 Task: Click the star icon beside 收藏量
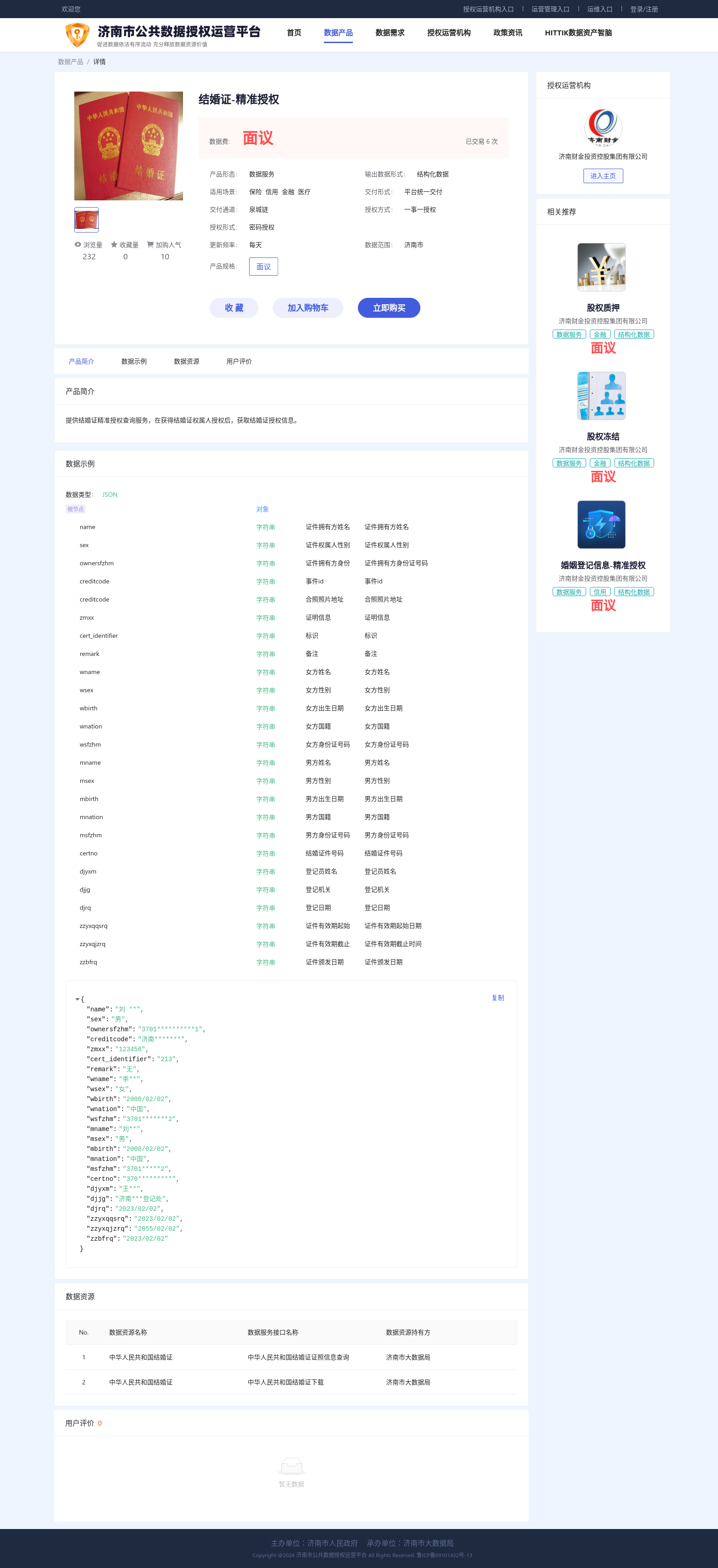[114, 245]
